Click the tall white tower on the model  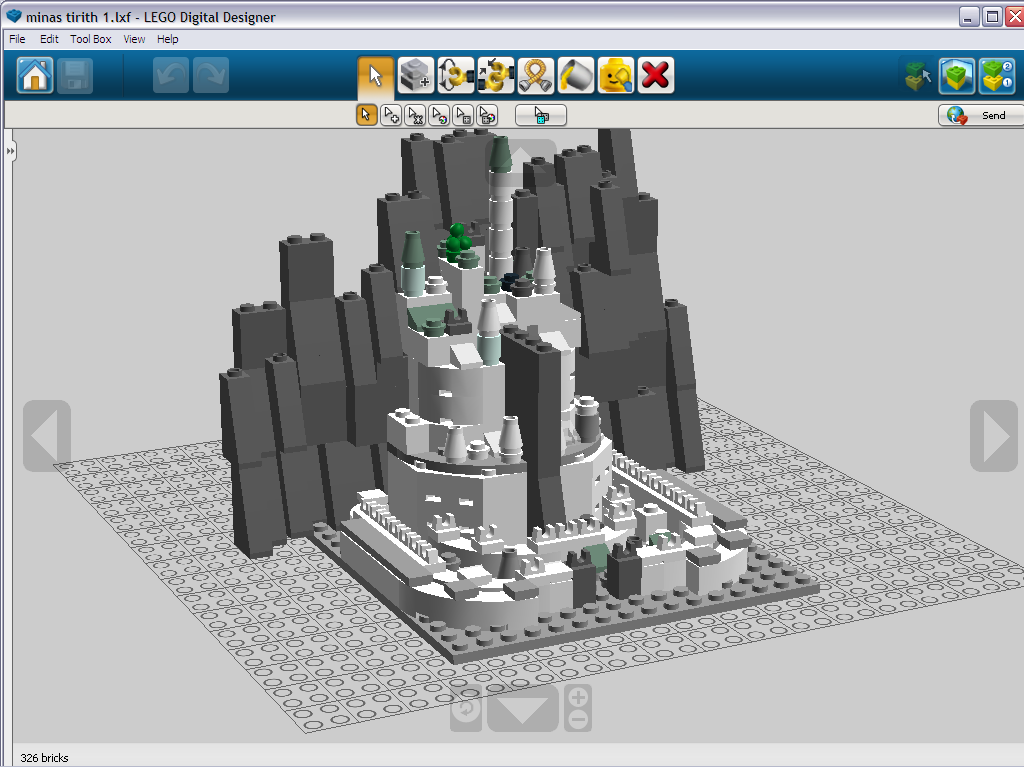point(501,209)
